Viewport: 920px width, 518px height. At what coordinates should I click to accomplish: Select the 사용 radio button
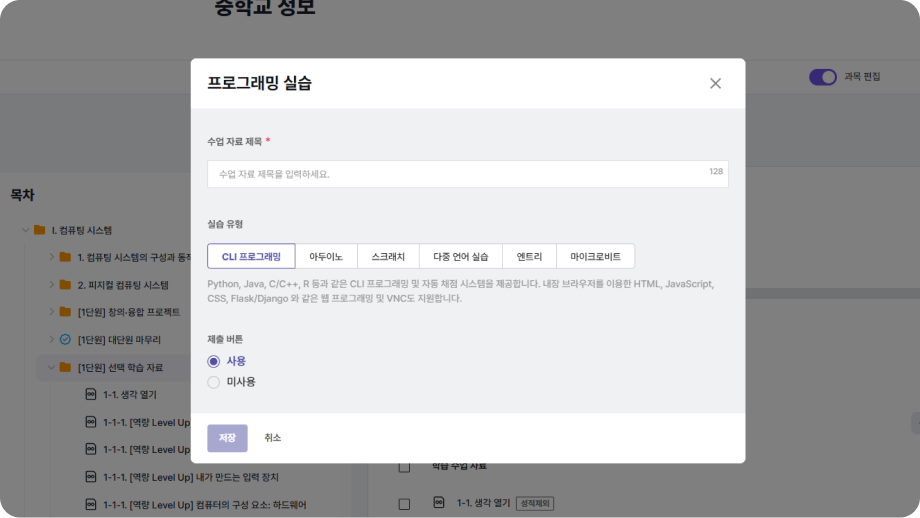(213, 361)
